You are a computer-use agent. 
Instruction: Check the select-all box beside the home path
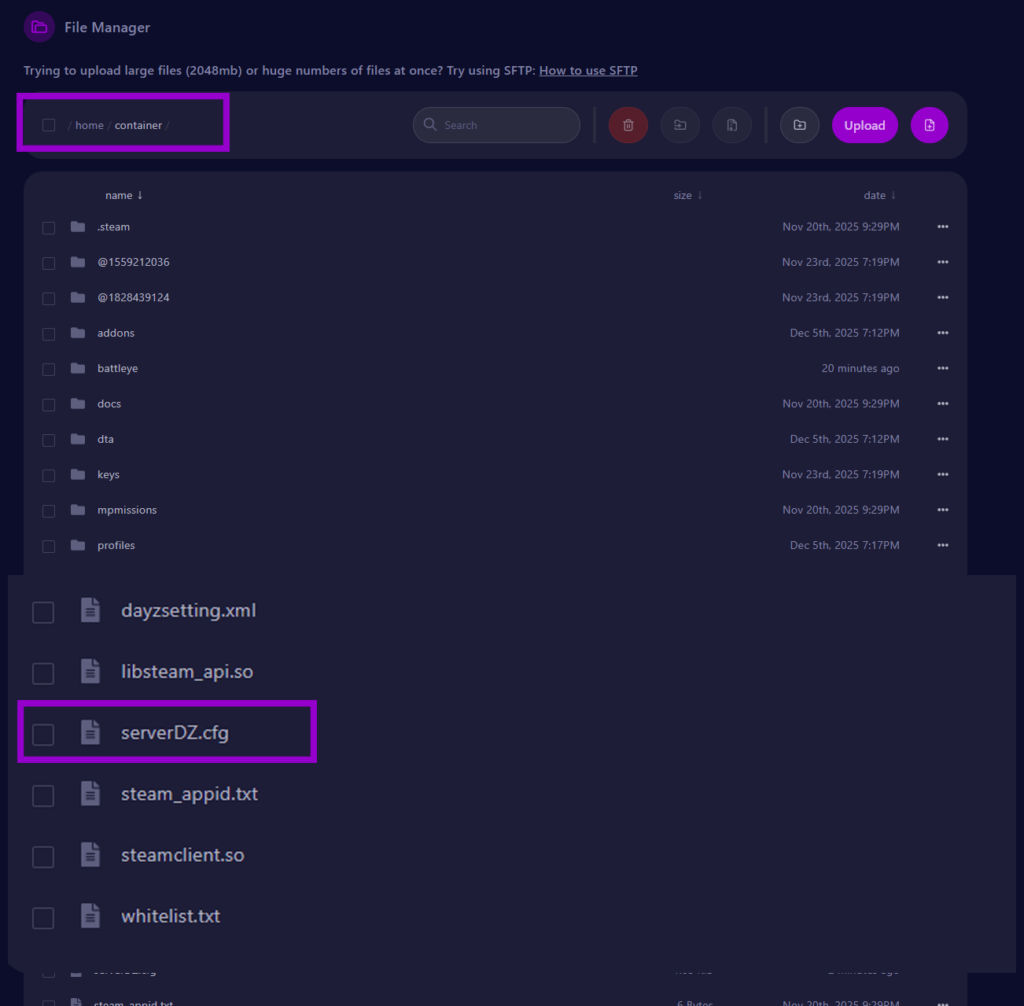48,125
